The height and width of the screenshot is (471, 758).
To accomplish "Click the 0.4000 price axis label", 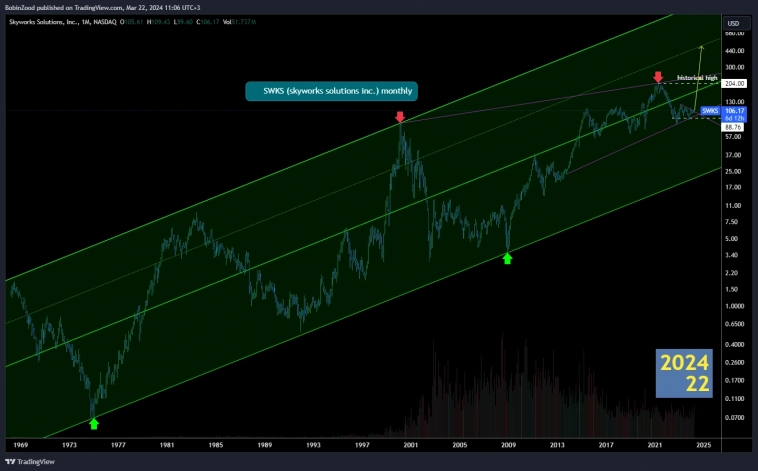I will tap(734, 345).
